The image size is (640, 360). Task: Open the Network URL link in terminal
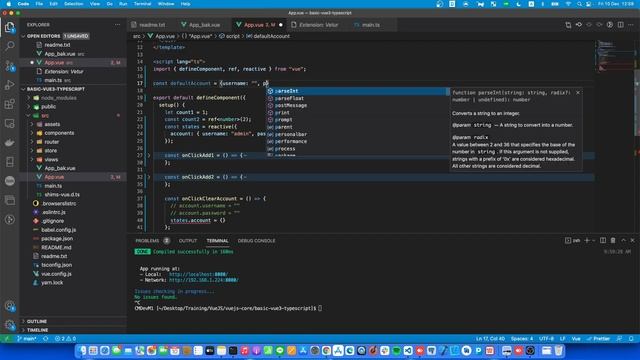[x=204, y=280]
